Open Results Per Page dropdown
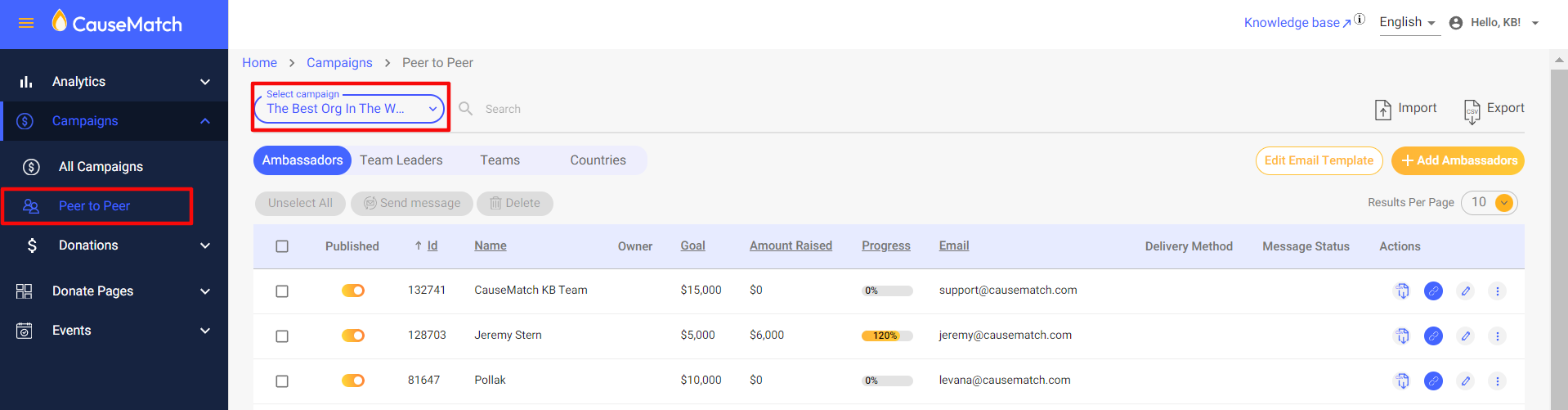The width and height of the screenshot is (1568, 410). click(1490, 203)
